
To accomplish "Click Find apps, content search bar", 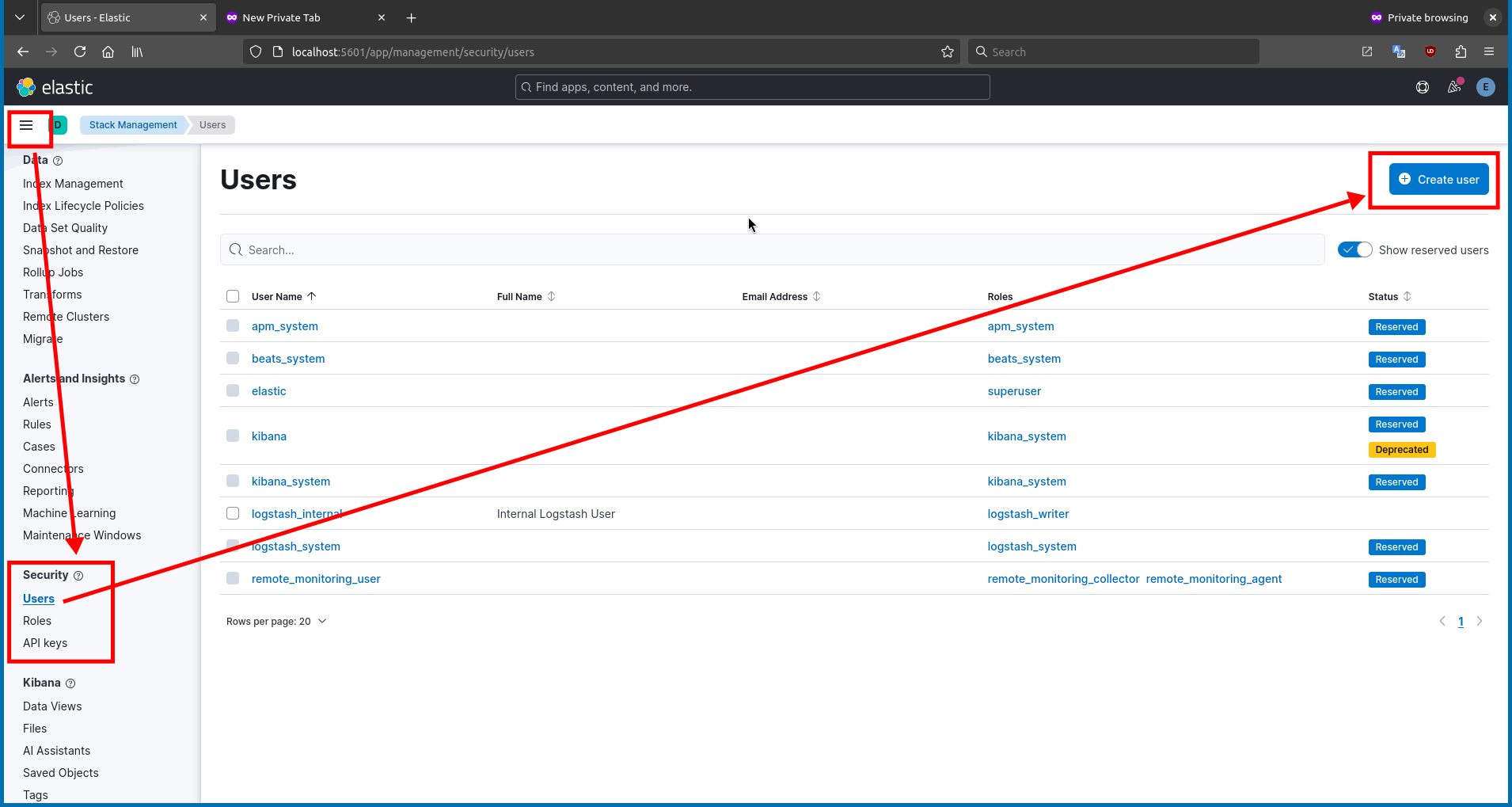I will 752,87.
